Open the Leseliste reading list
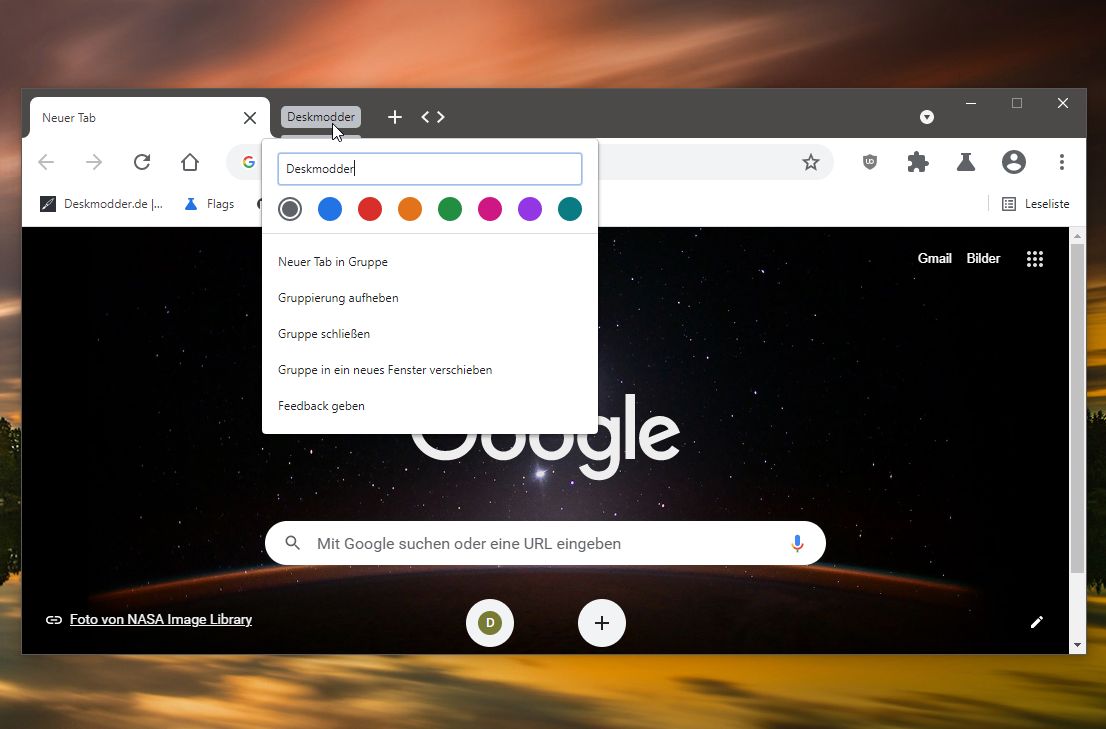This screenshot has height=729, width=1106. (x=1035, y=204)
